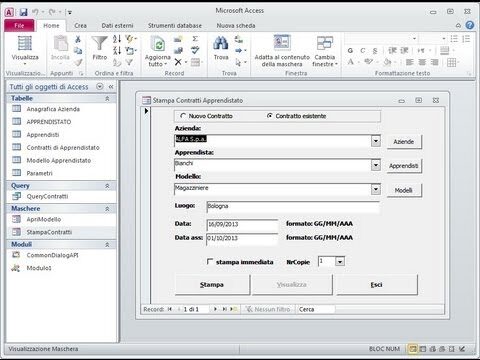Click the Modulo1 module icon
The height and width of the screenshot is (360, 480).
pyautogui.click(x=16, y=268)
